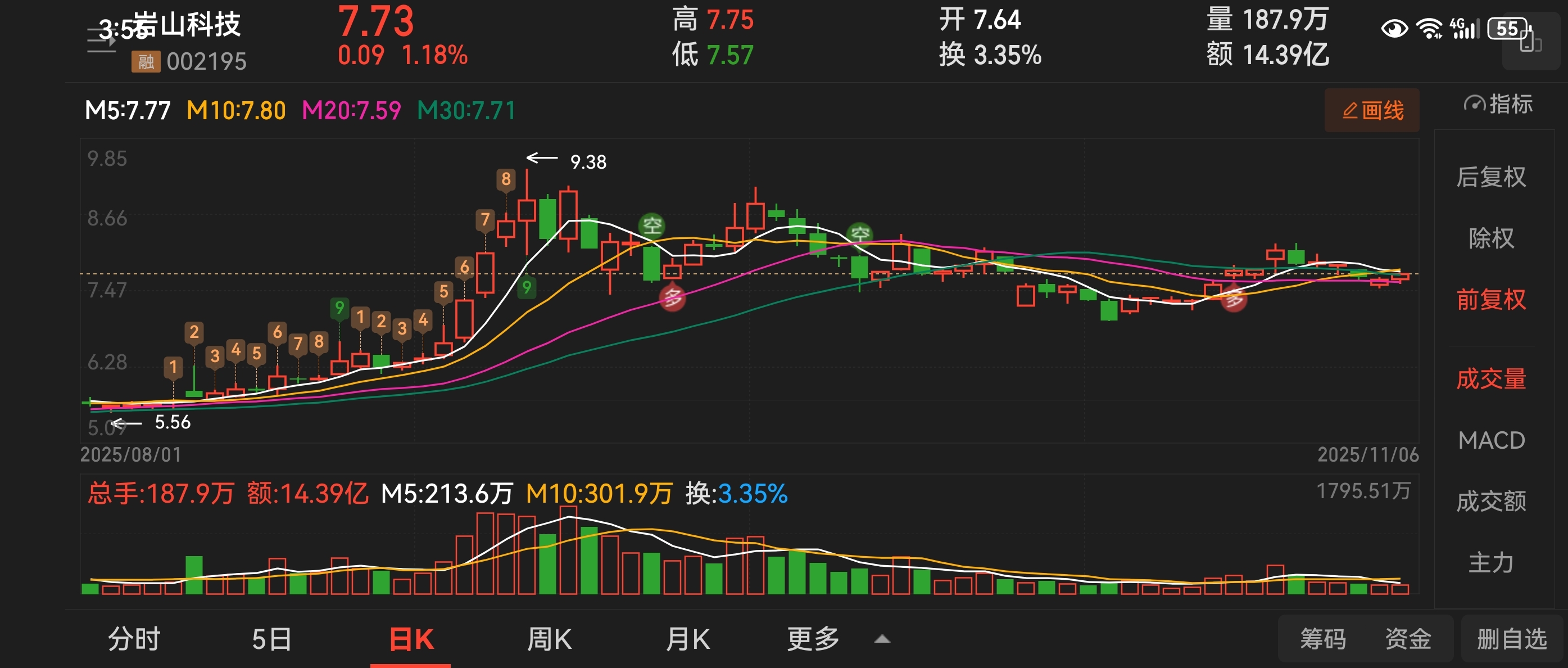Open the 分时 intraday tab

click(x=134, y=639)
